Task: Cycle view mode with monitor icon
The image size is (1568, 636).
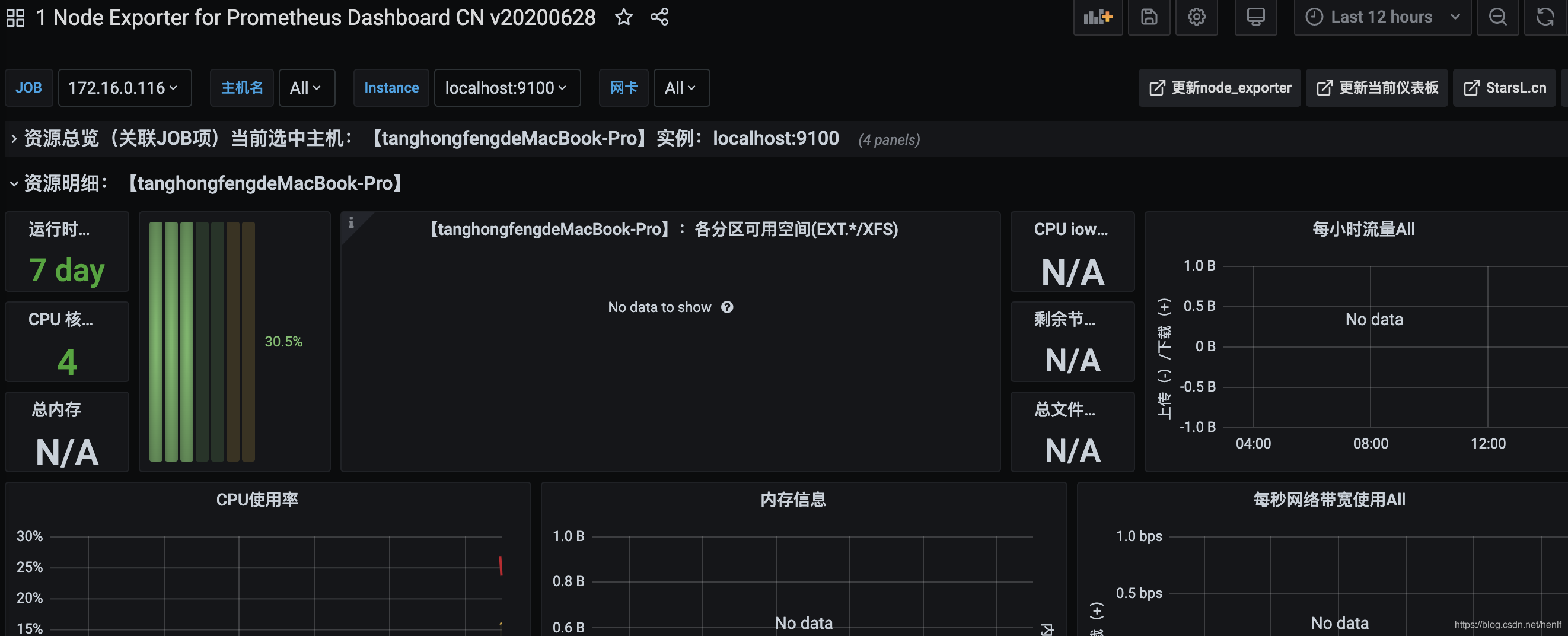Action: [1255, 17]
